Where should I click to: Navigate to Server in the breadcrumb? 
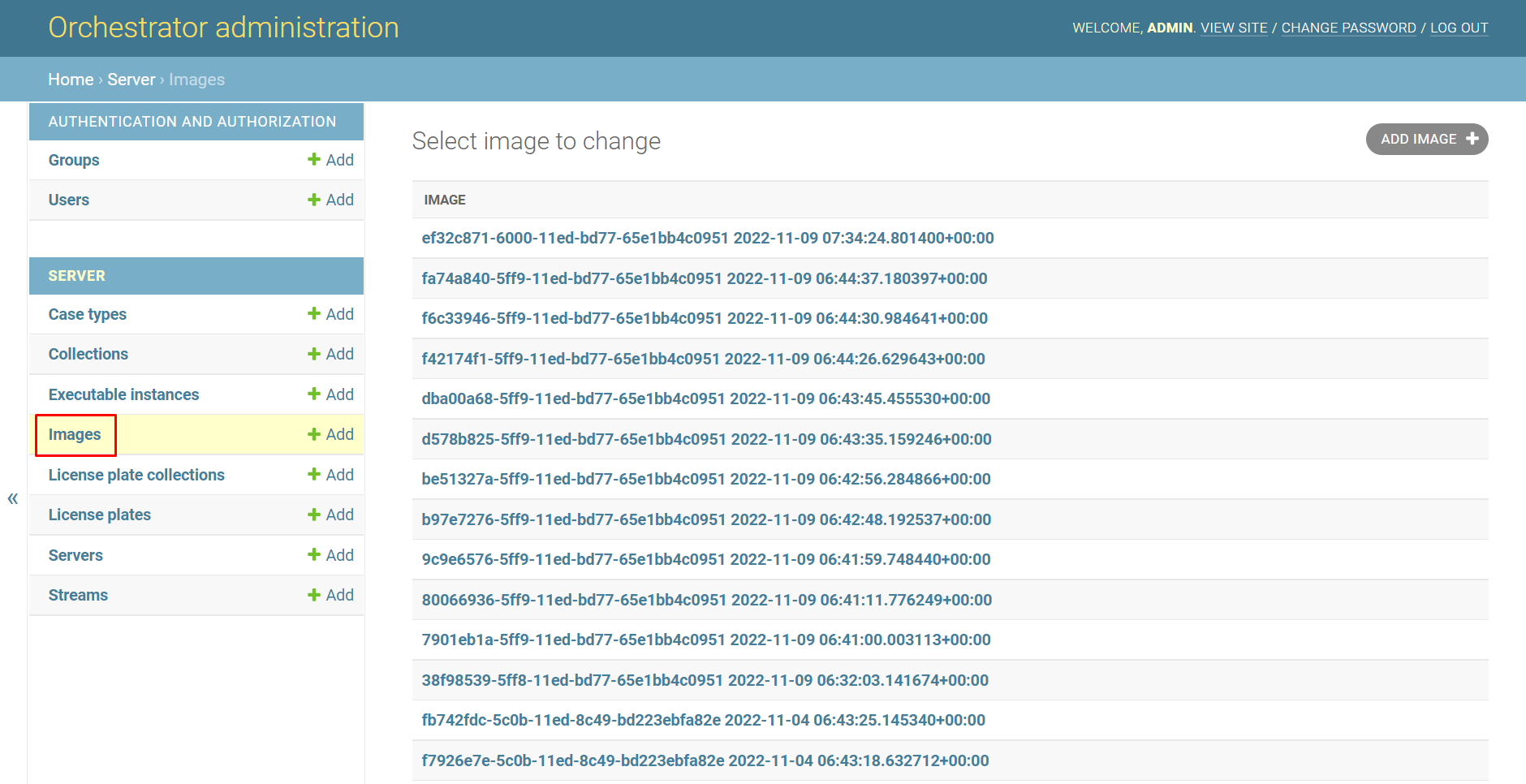pos(131,80)
